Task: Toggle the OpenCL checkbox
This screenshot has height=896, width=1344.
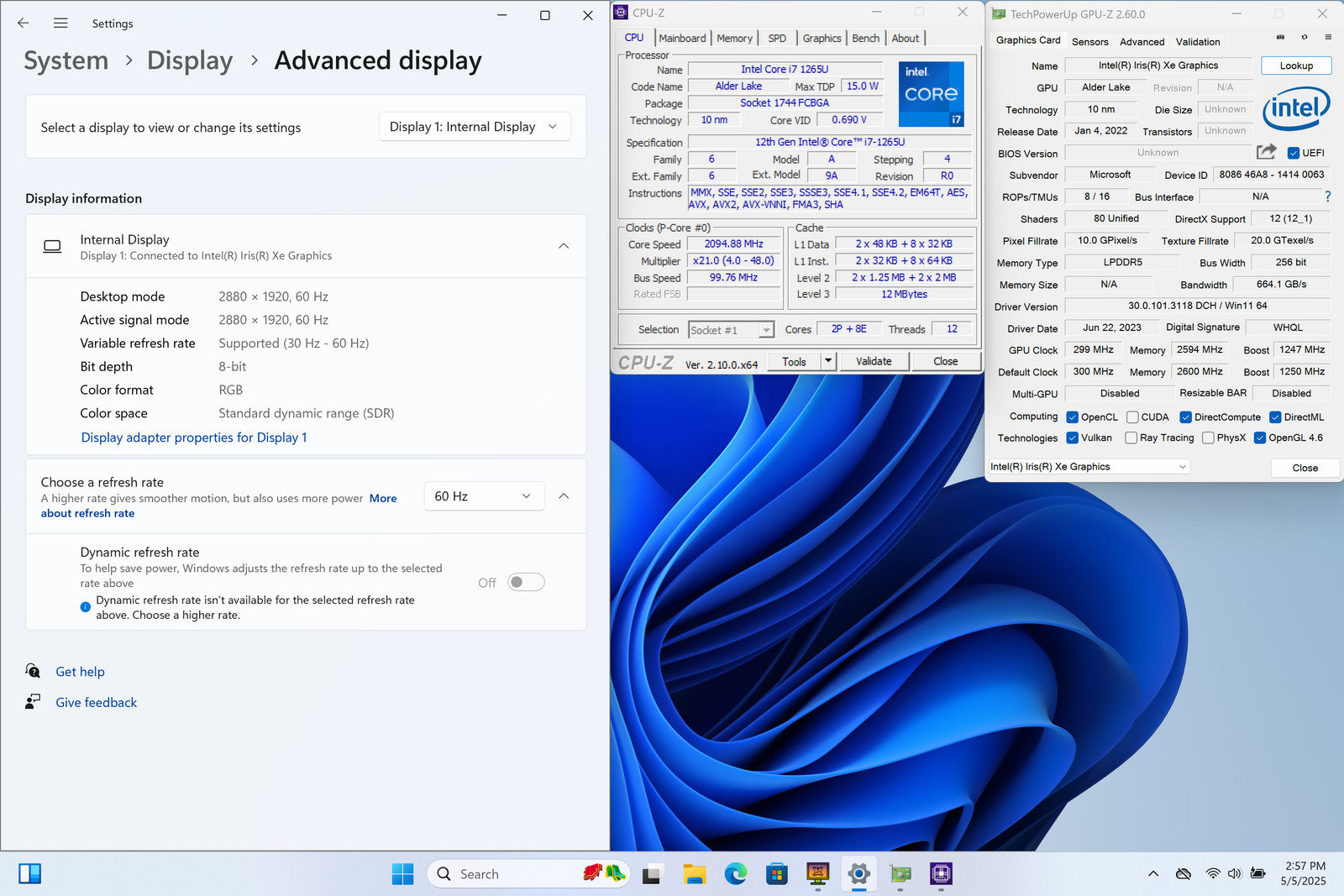Action: [x=1072, y=417]
